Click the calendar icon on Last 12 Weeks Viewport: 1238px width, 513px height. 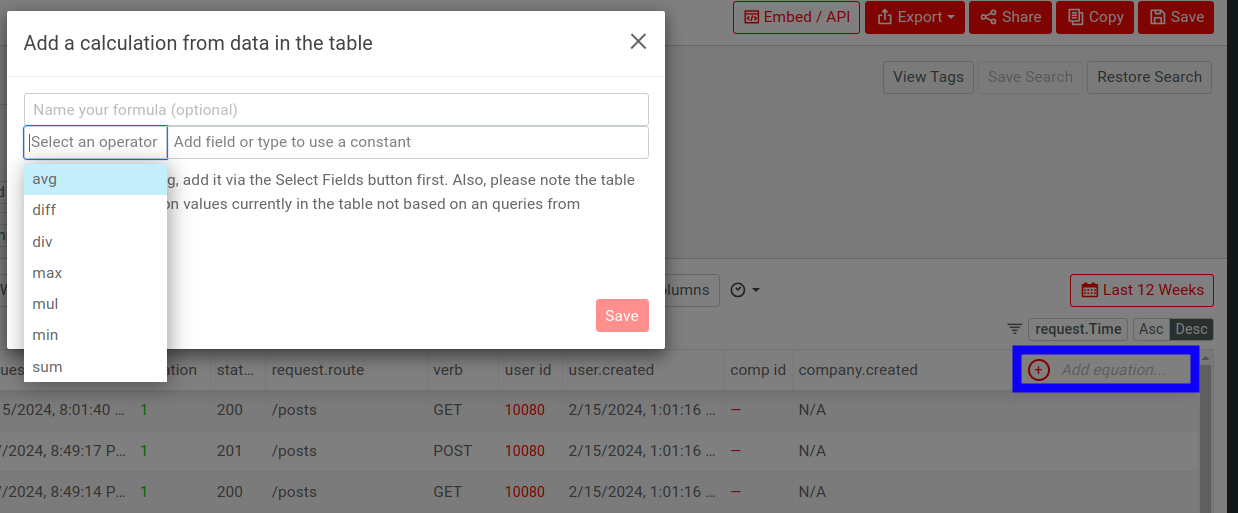click(x=1089, y=290)
